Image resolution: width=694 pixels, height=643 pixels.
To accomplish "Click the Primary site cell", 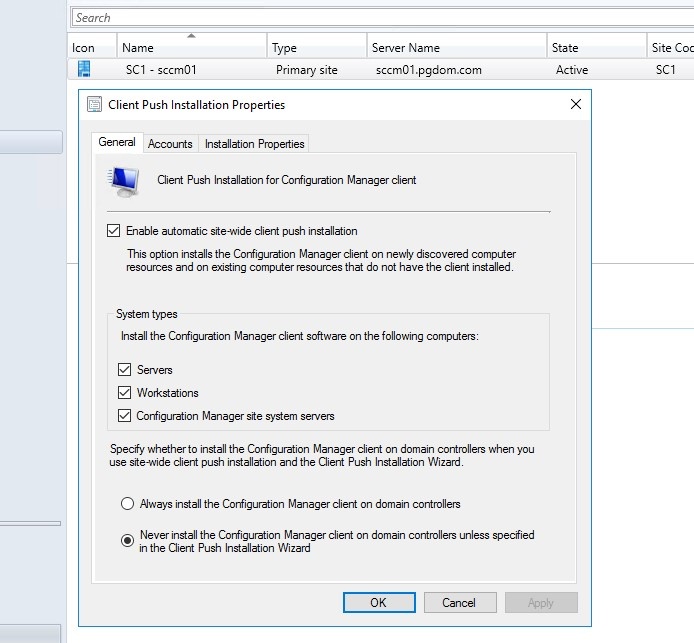I will (x=306, y=70).
